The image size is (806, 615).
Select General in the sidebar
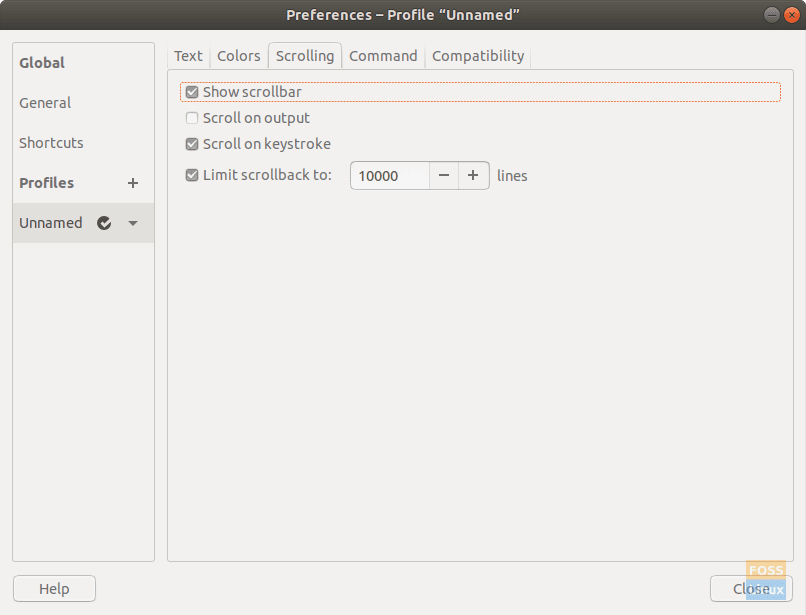click(x=45, y=103)
